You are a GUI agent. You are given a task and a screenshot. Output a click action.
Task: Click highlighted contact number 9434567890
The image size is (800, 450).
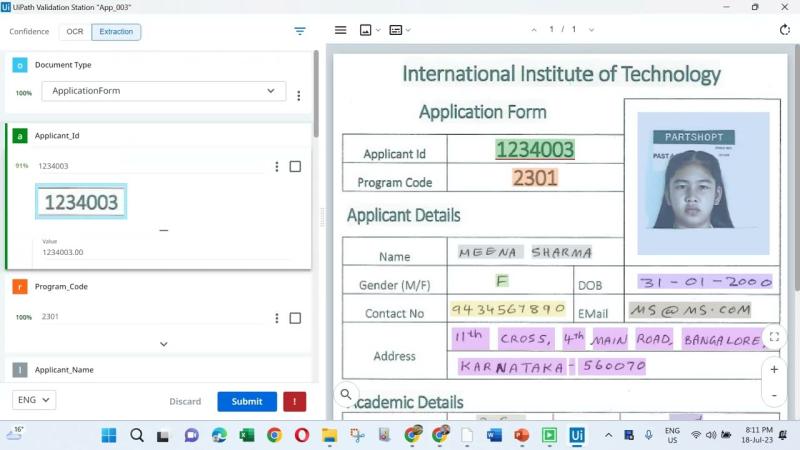click(508, 309)
